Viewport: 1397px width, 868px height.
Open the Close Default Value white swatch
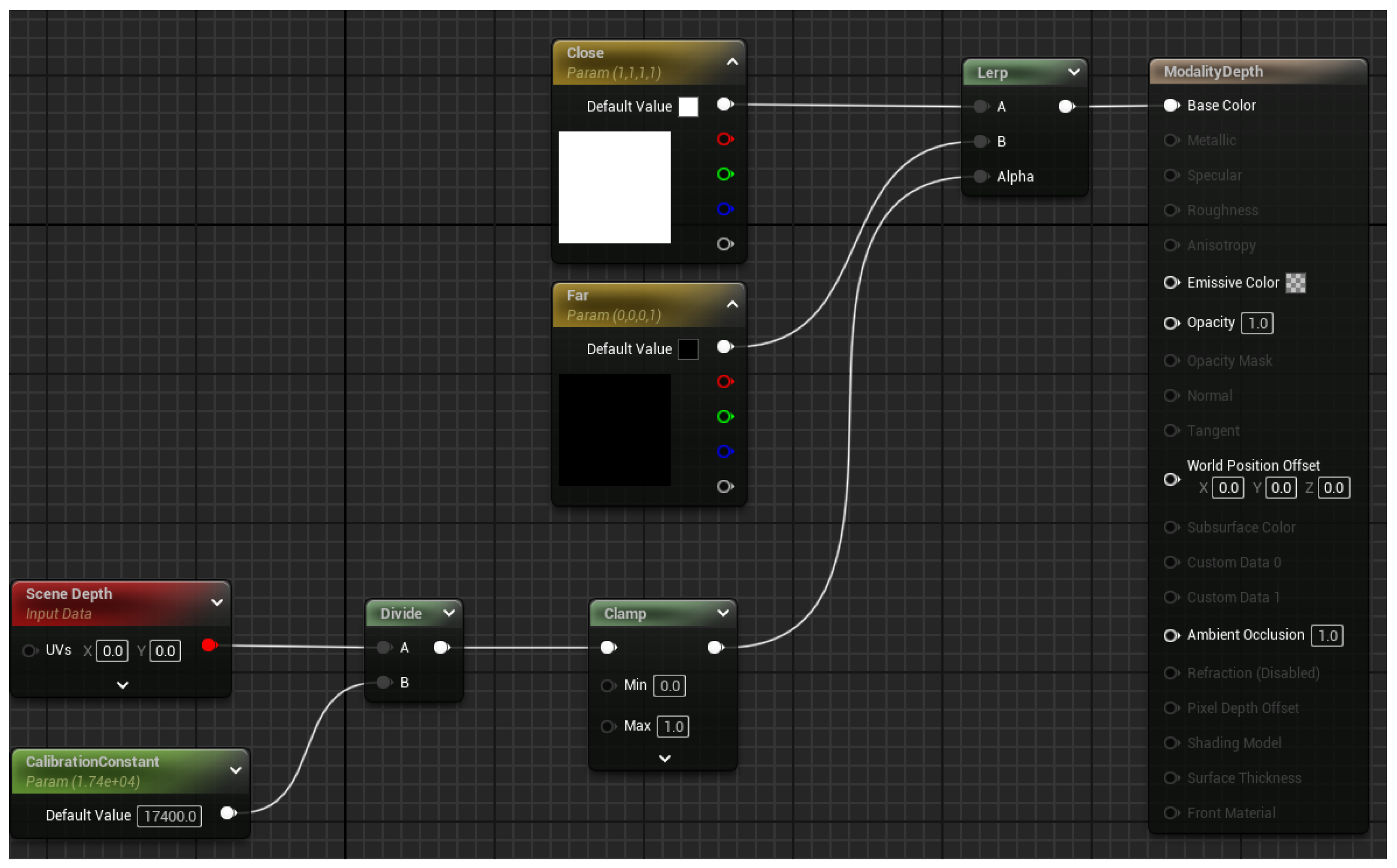pyautogui.click(x=688, y=107)
